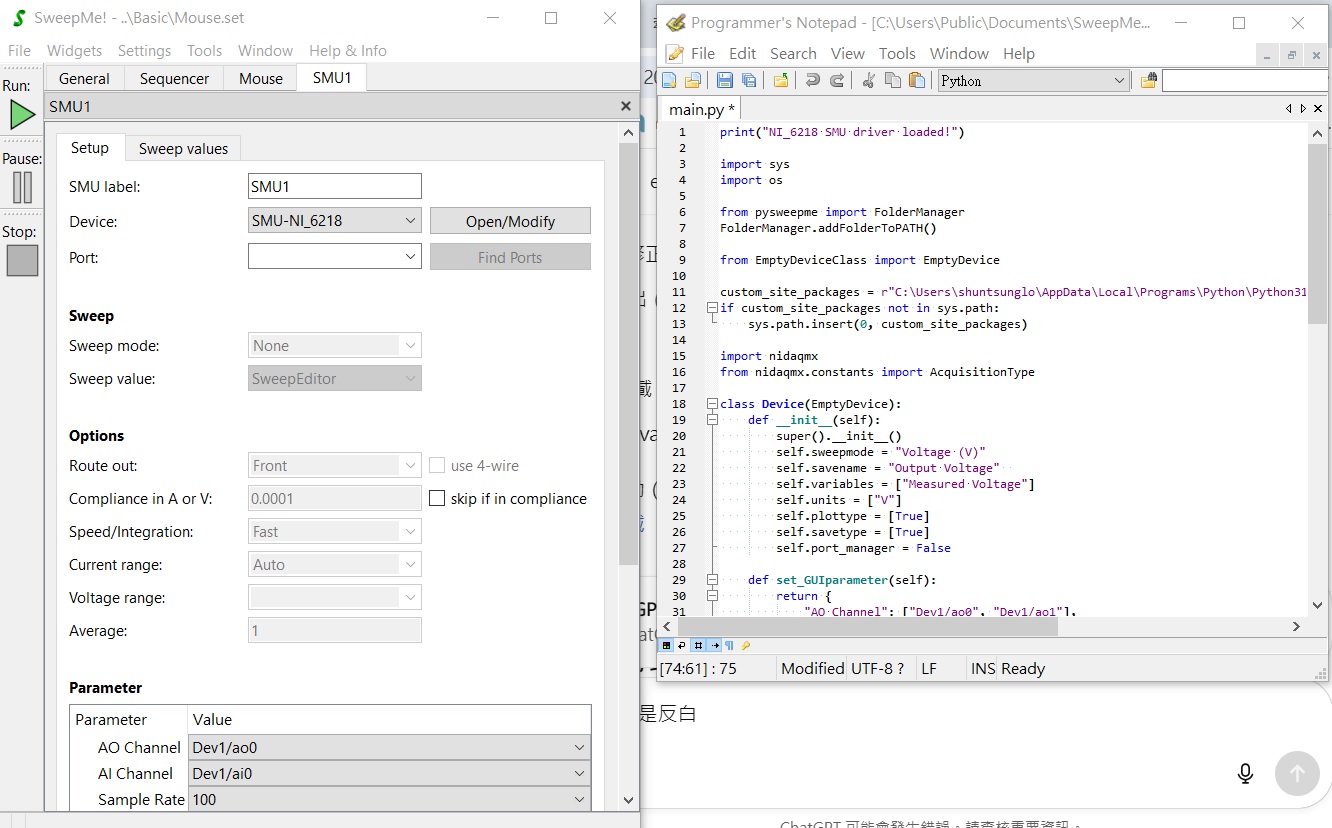The image size is (1332, 828).
Task: Click the fold marker beside class Device line
Action: click(711, 404)
